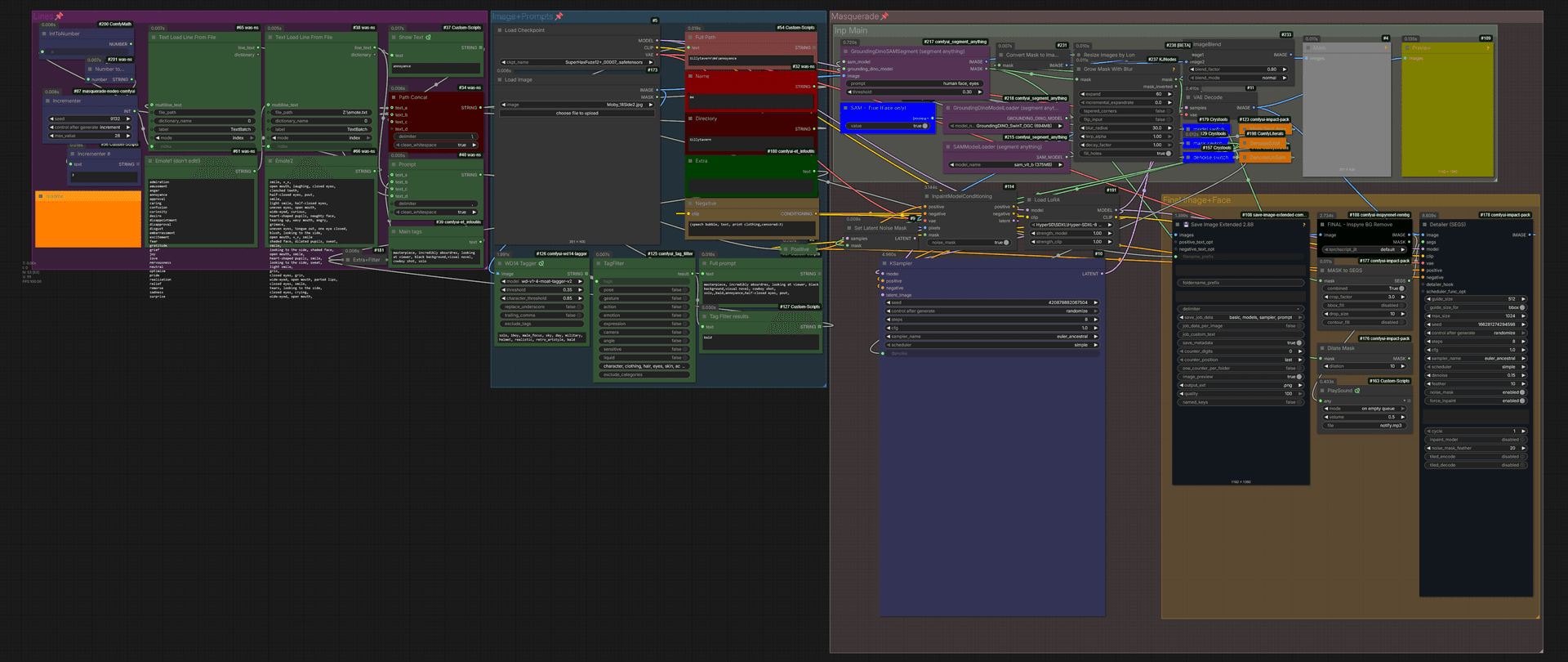The image size is (1568, 662).
Task: Click the yellow Preview node title
Action: (x=1422, y=48)
